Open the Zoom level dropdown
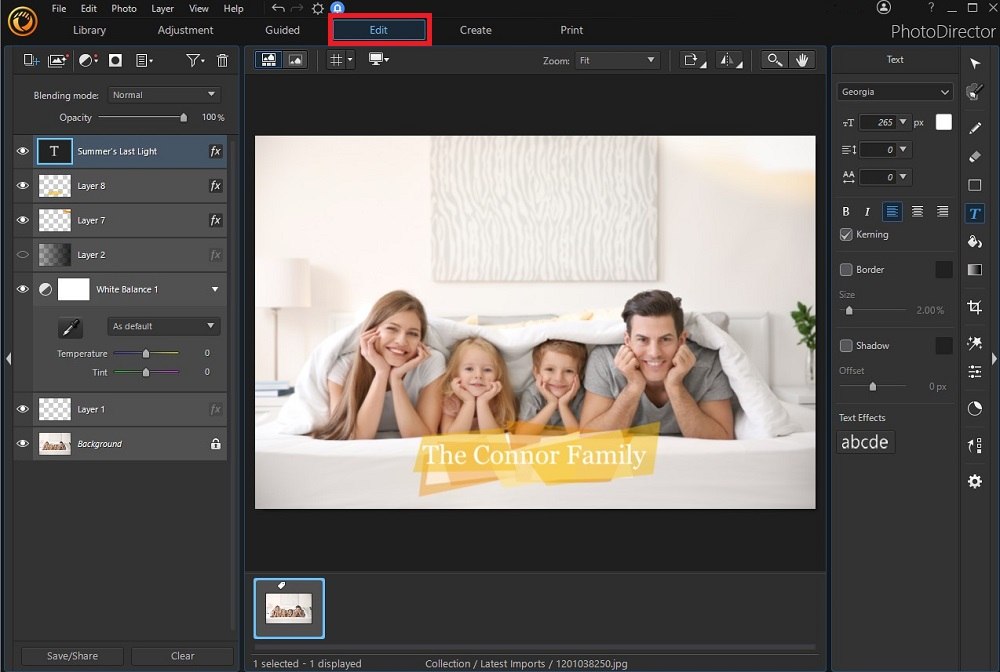1000x672 pixels. pyautogui.click(x=617, y=59)
